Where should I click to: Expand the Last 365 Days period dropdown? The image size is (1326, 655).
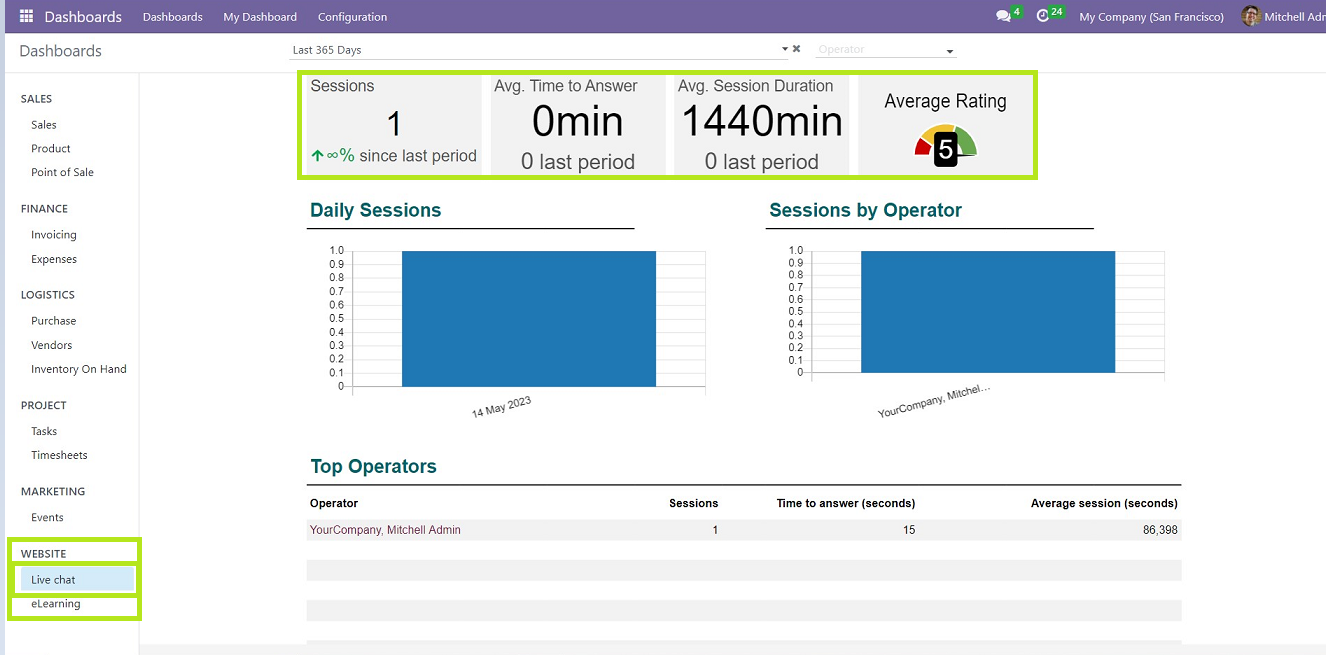785,49
